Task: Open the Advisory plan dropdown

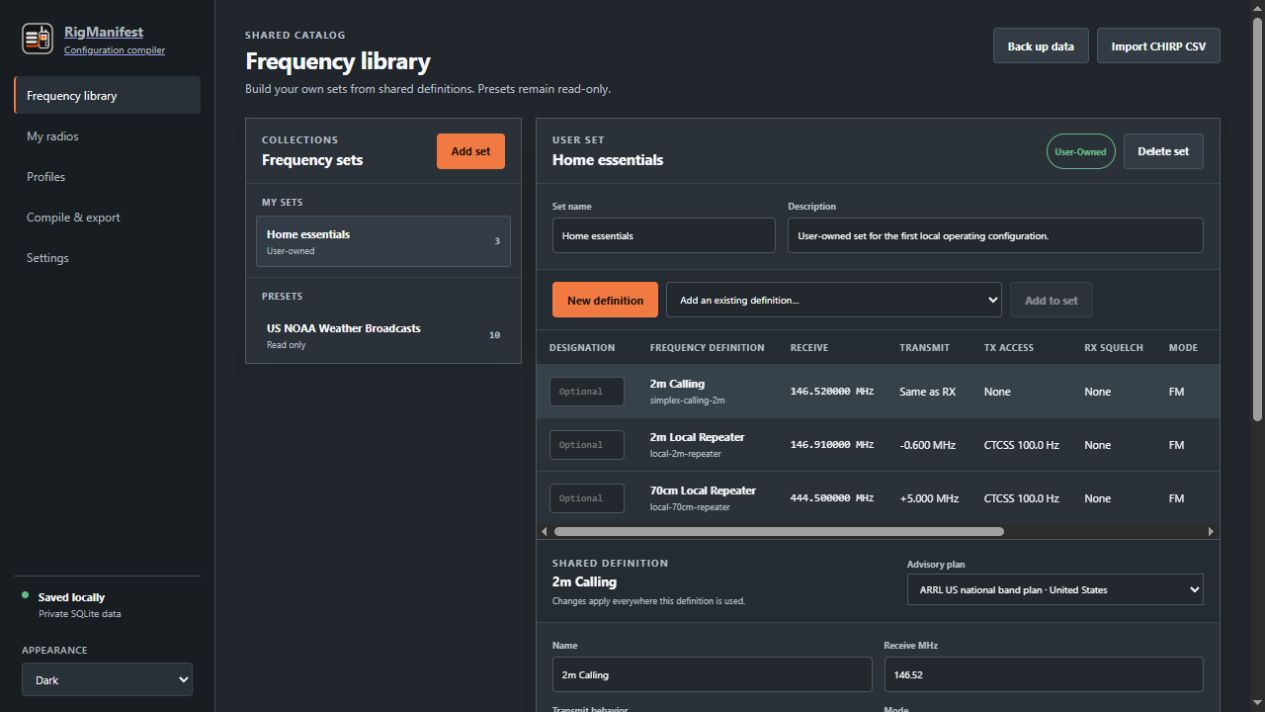Action: click(1055, 590)
